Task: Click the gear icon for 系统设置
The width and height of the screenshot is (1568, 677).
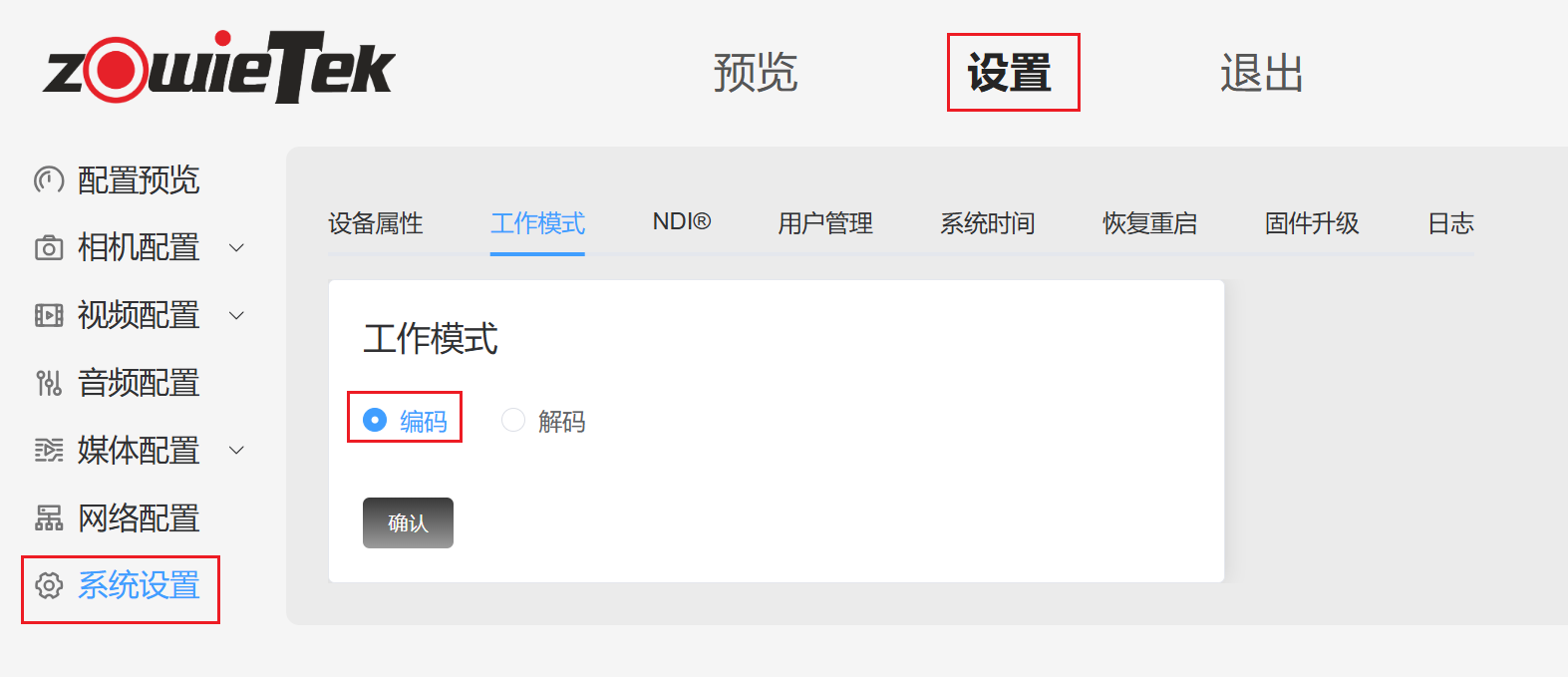Action: [x=49, y=585]
